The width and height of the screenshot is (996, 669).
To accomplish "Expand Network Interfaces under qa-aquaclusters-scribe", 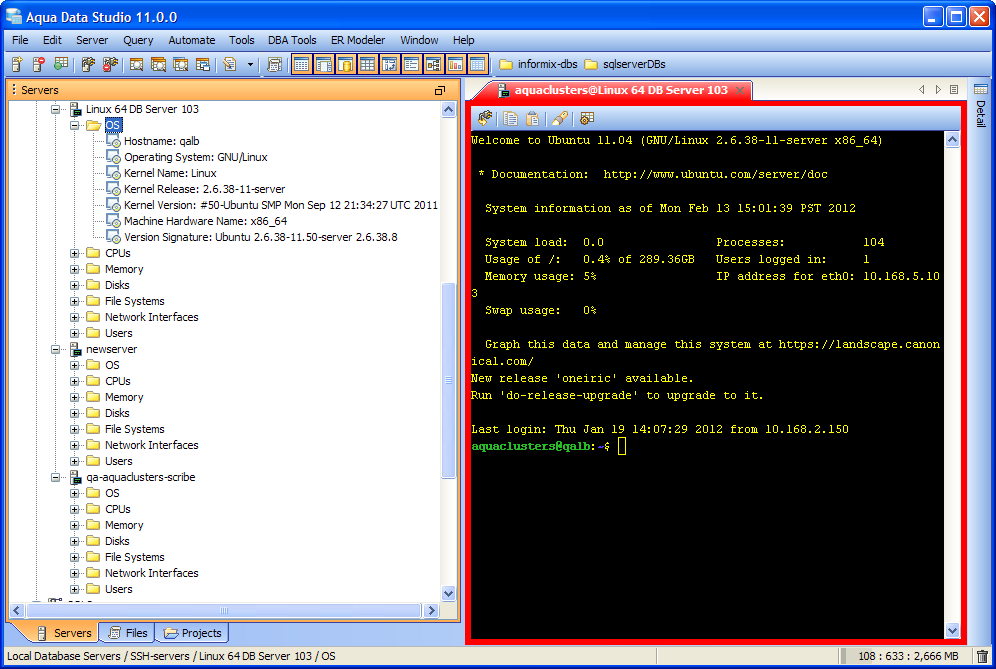I will point(74,573).
